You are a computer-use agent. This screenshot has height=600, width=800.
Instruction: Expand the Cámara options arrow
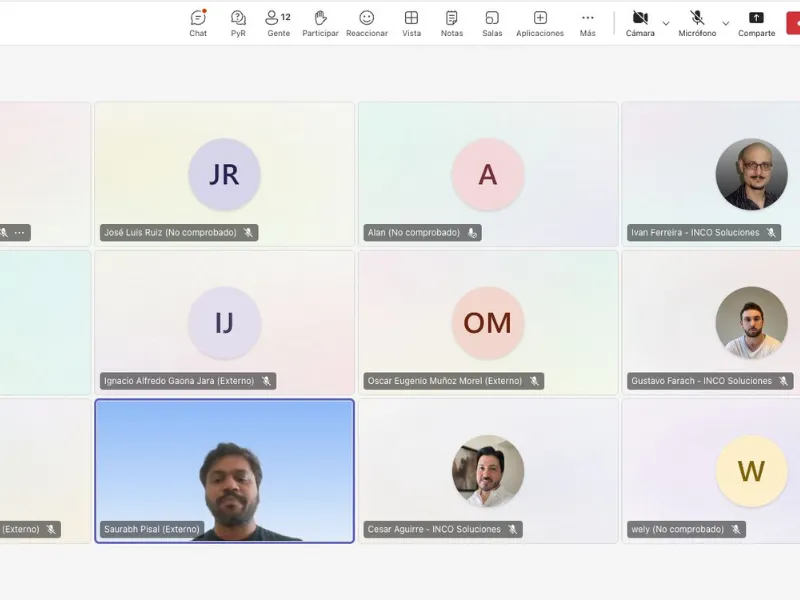(666, 23)
